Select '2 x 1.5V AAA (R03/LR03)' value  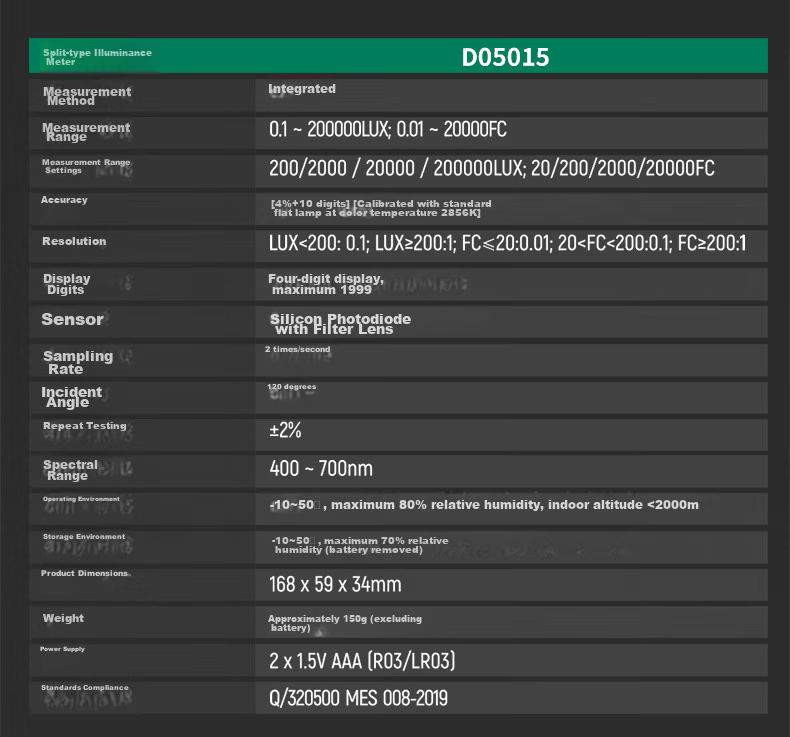(362, 660)
